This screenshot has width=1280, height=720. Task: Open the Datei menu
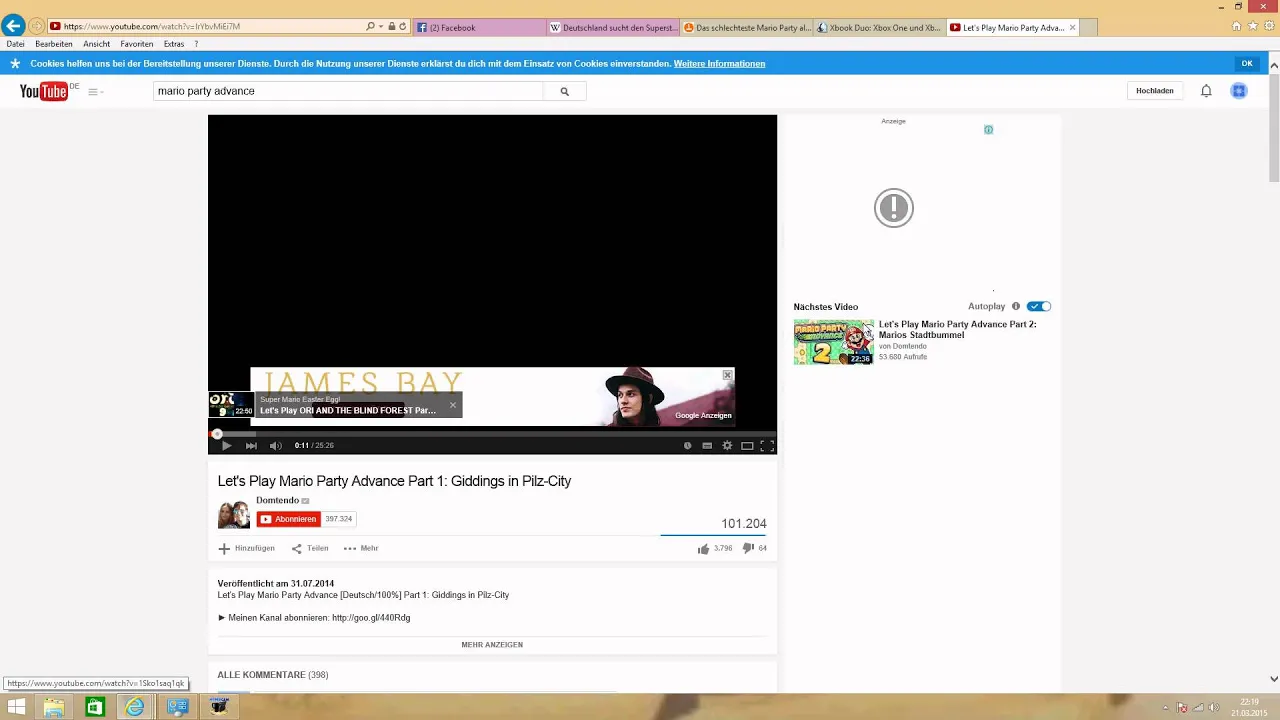[x=15, y=45]
